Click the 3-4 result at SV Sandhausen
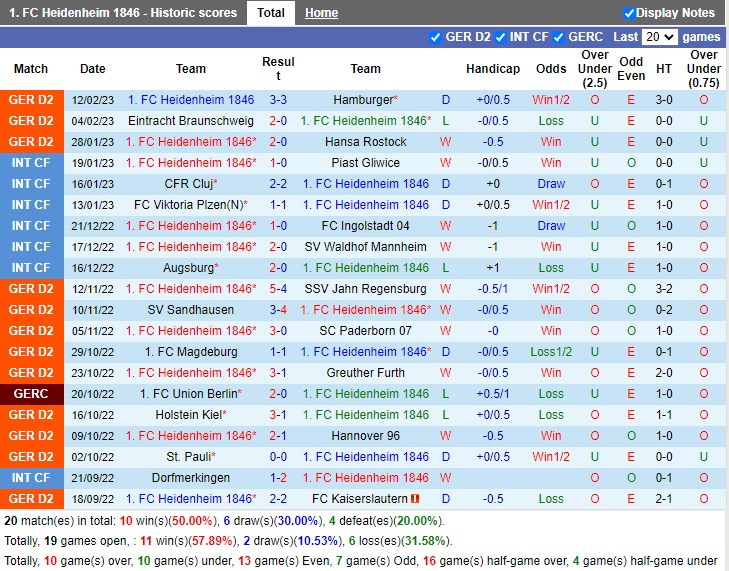729x571 pixels. click(278, 310)
